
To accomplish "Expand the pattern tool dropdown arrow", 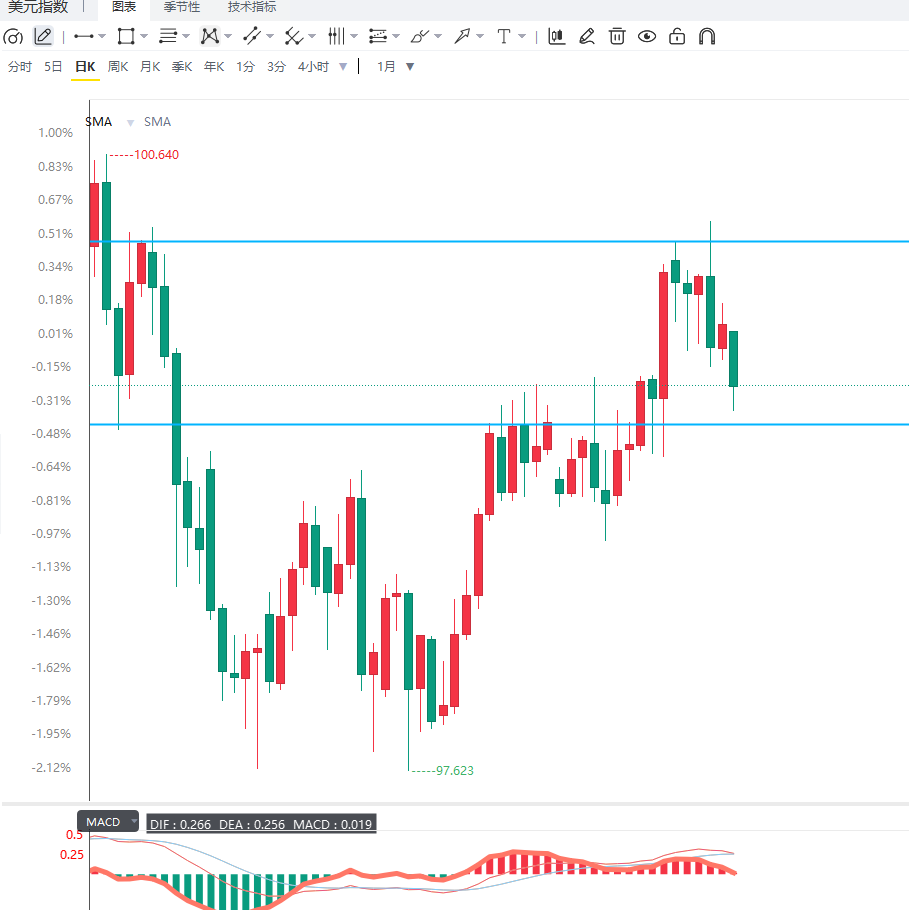I will 228,37.
